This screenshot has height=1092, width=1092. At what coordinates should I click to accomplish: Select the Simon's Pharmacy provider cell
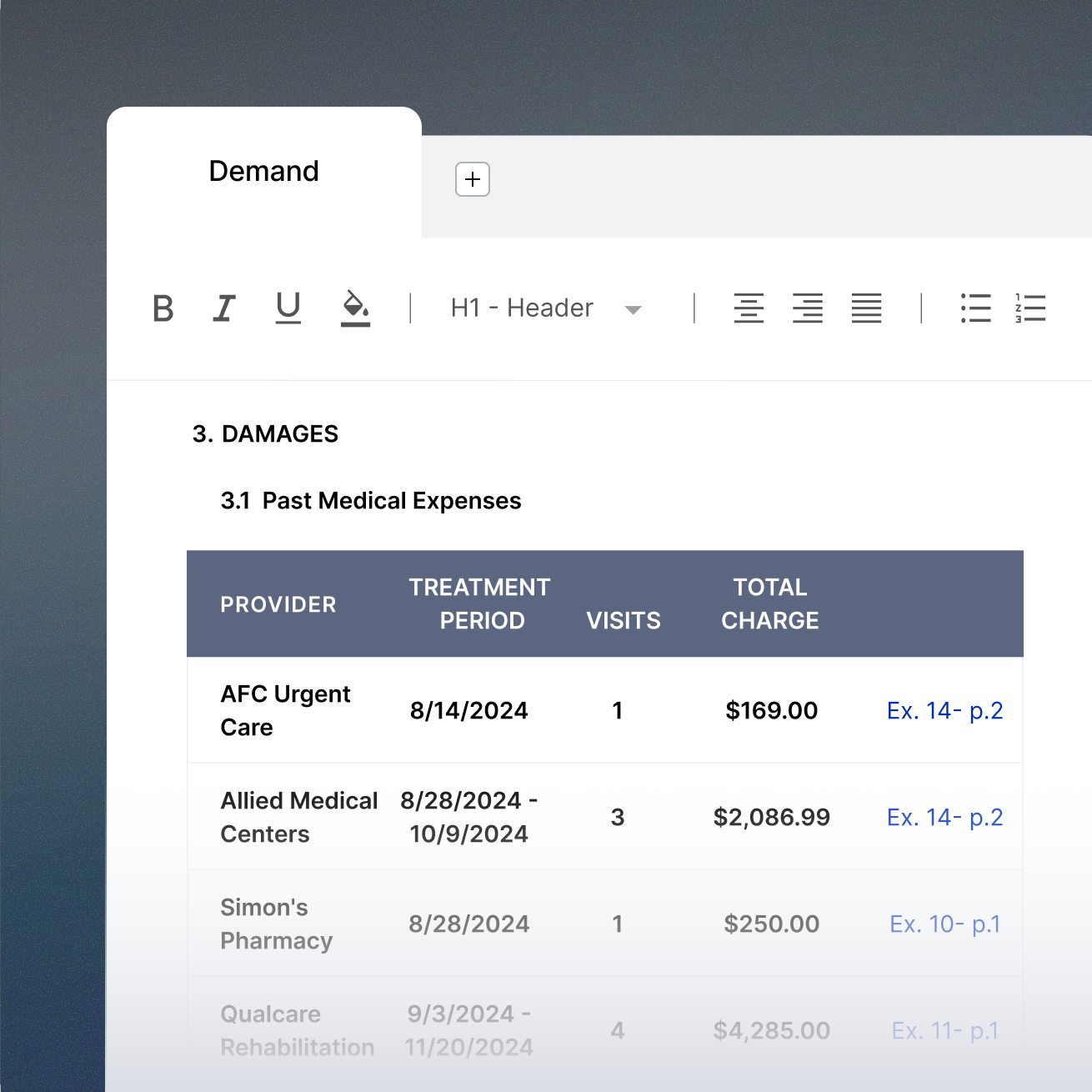point(276,924)
